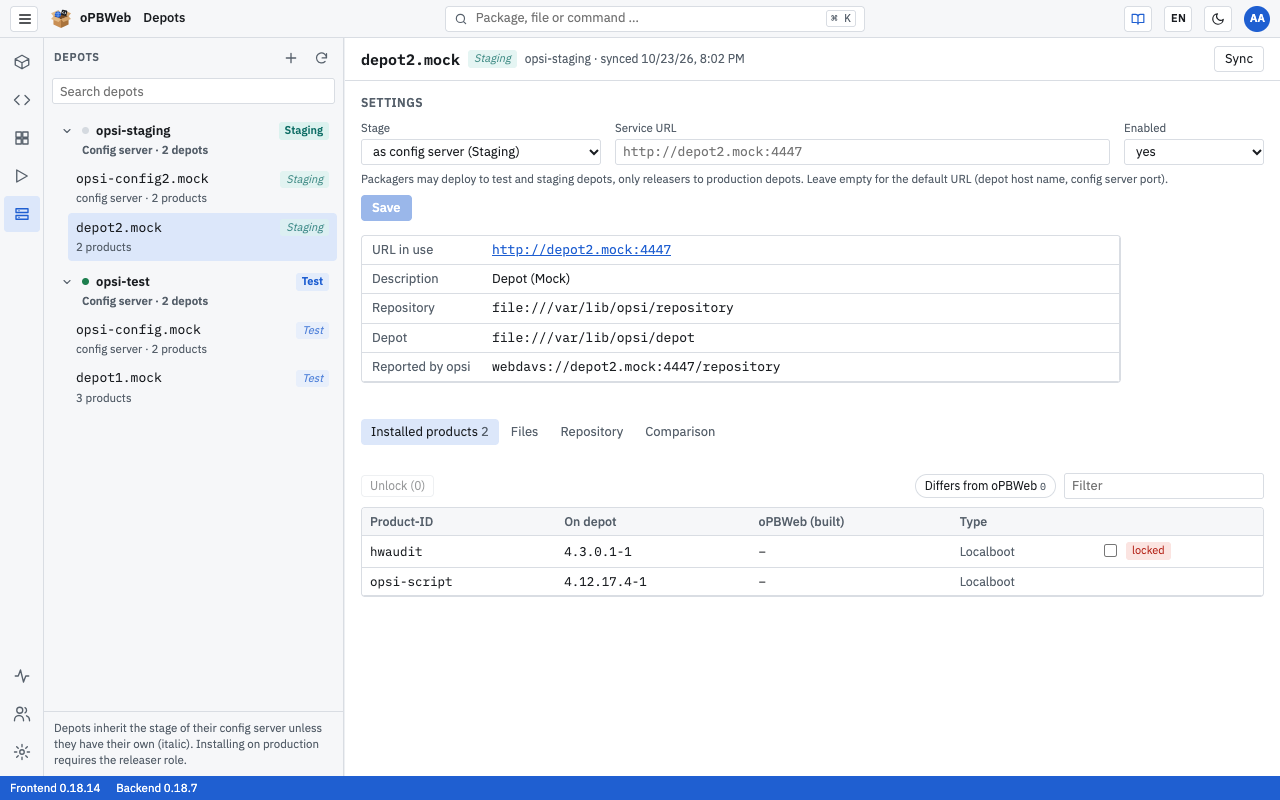Collapse the opsi-test group chevron

click(68, 282)
